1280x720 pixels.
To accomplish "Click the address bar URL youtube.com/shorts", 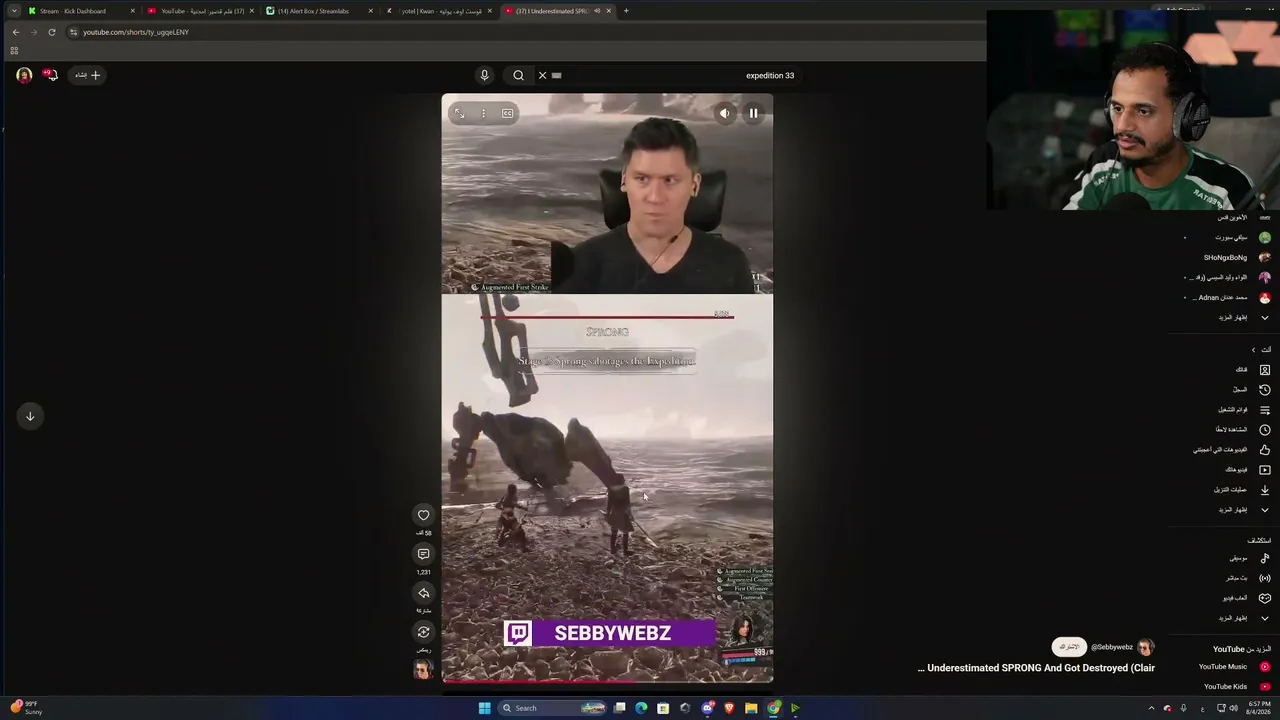I will [x=135, y=32].
